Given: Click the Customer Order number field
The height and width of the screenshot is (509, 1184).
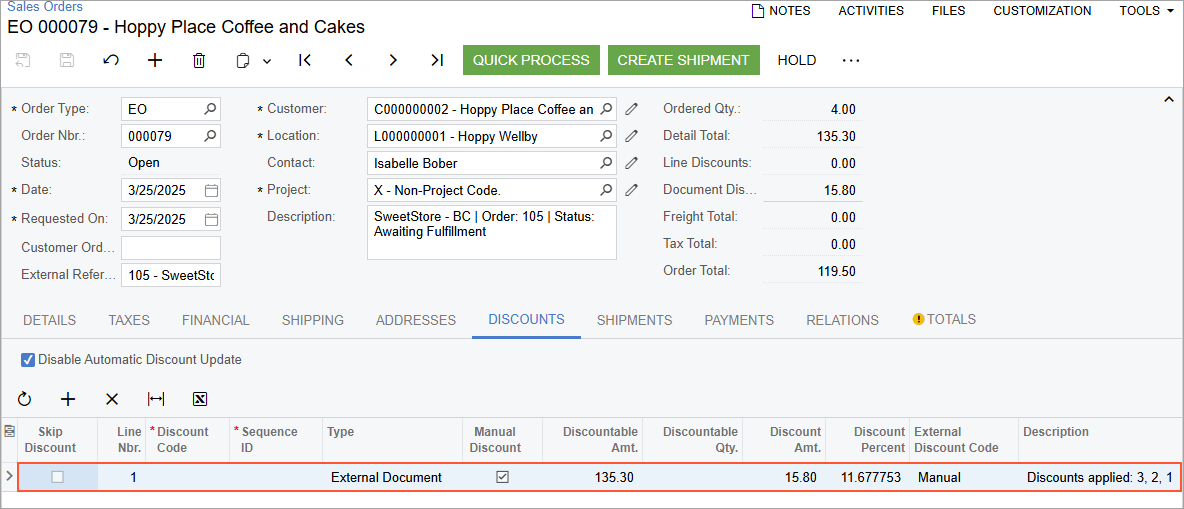Looking at the screenshot, I should tap(170, 247).
